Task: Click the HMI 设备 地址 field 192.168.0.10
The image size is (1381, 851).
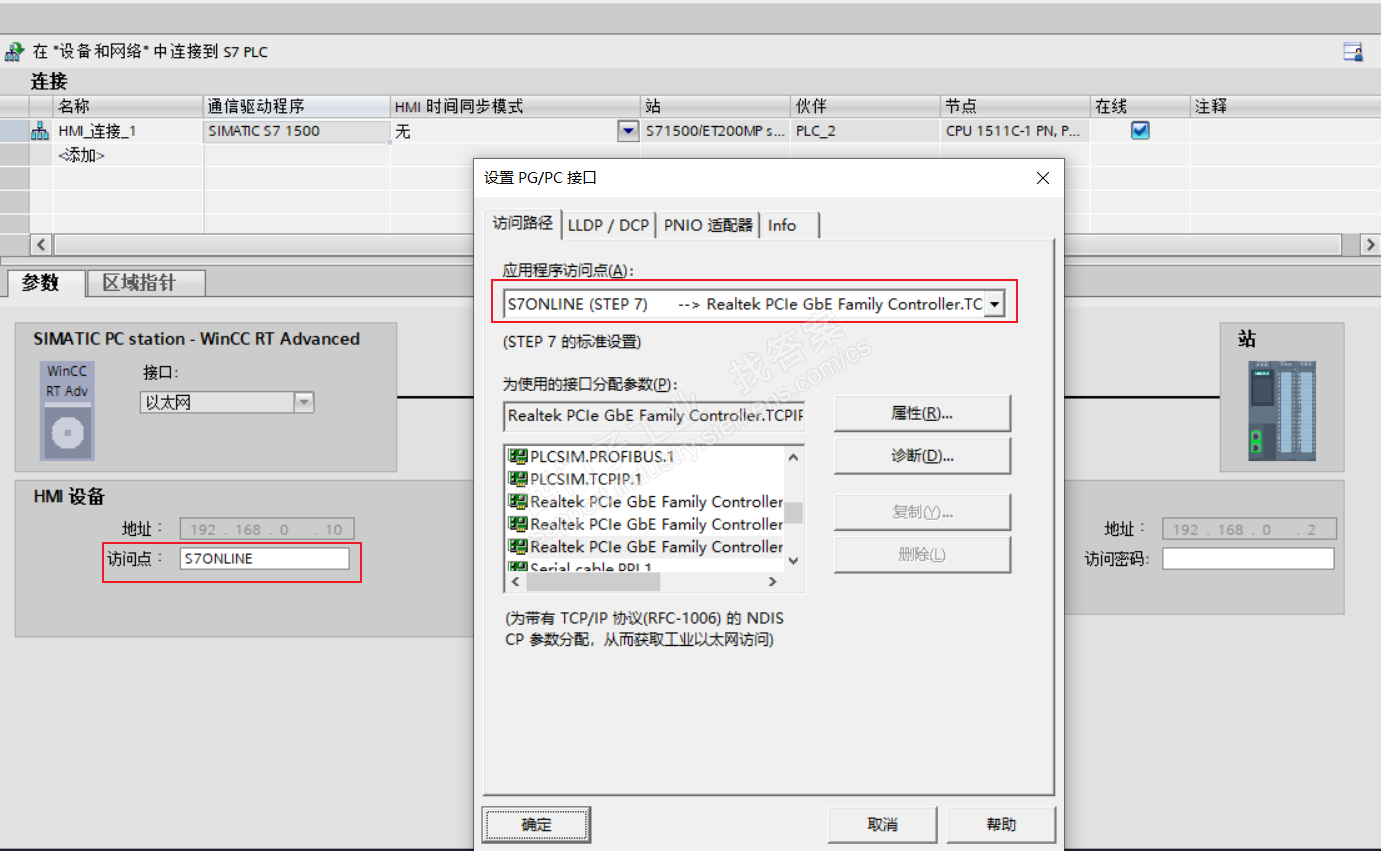Action: (x=267, y=529)
